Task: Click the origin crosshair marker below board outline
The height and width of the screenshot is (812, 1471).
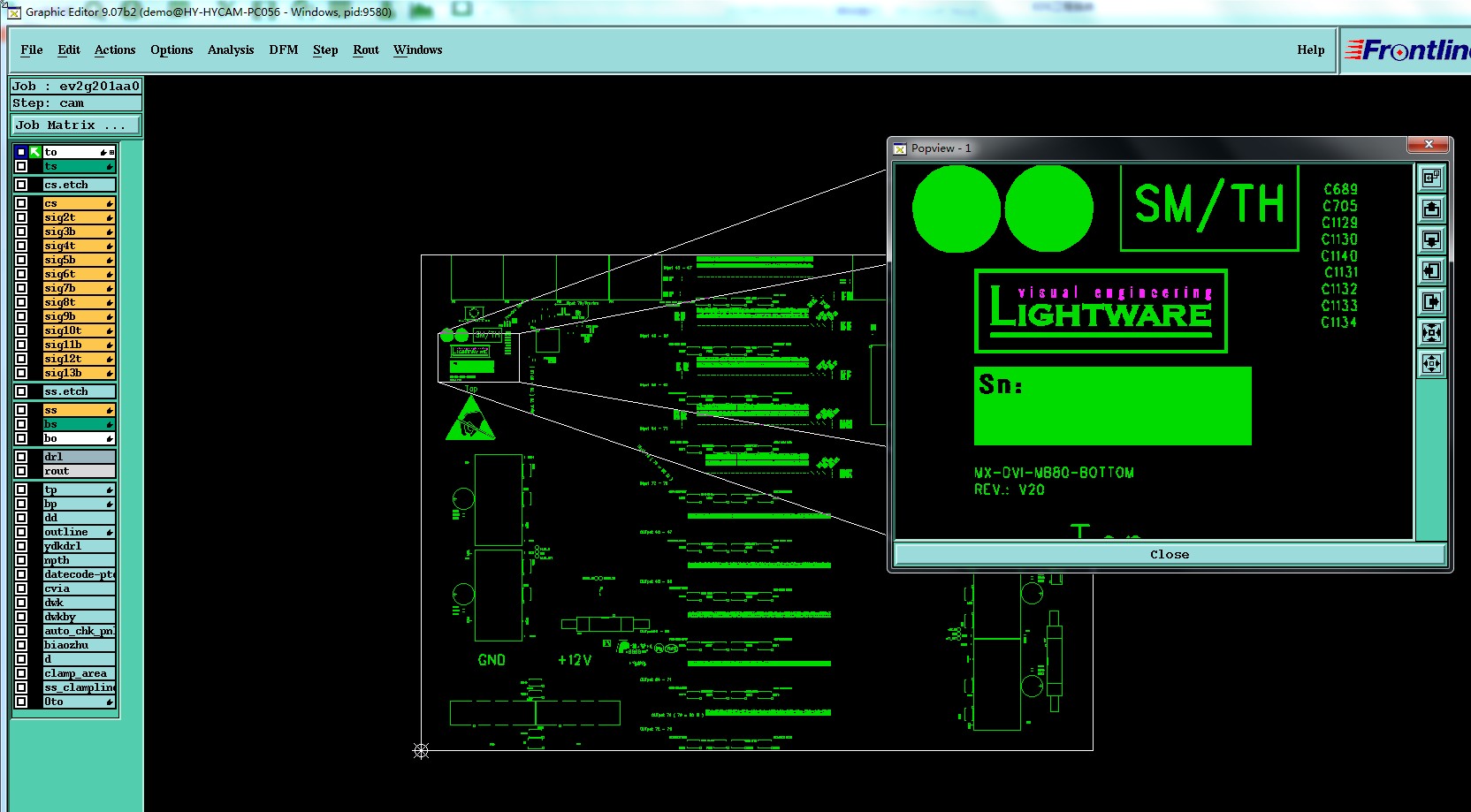Action: (x=422, y=751)
